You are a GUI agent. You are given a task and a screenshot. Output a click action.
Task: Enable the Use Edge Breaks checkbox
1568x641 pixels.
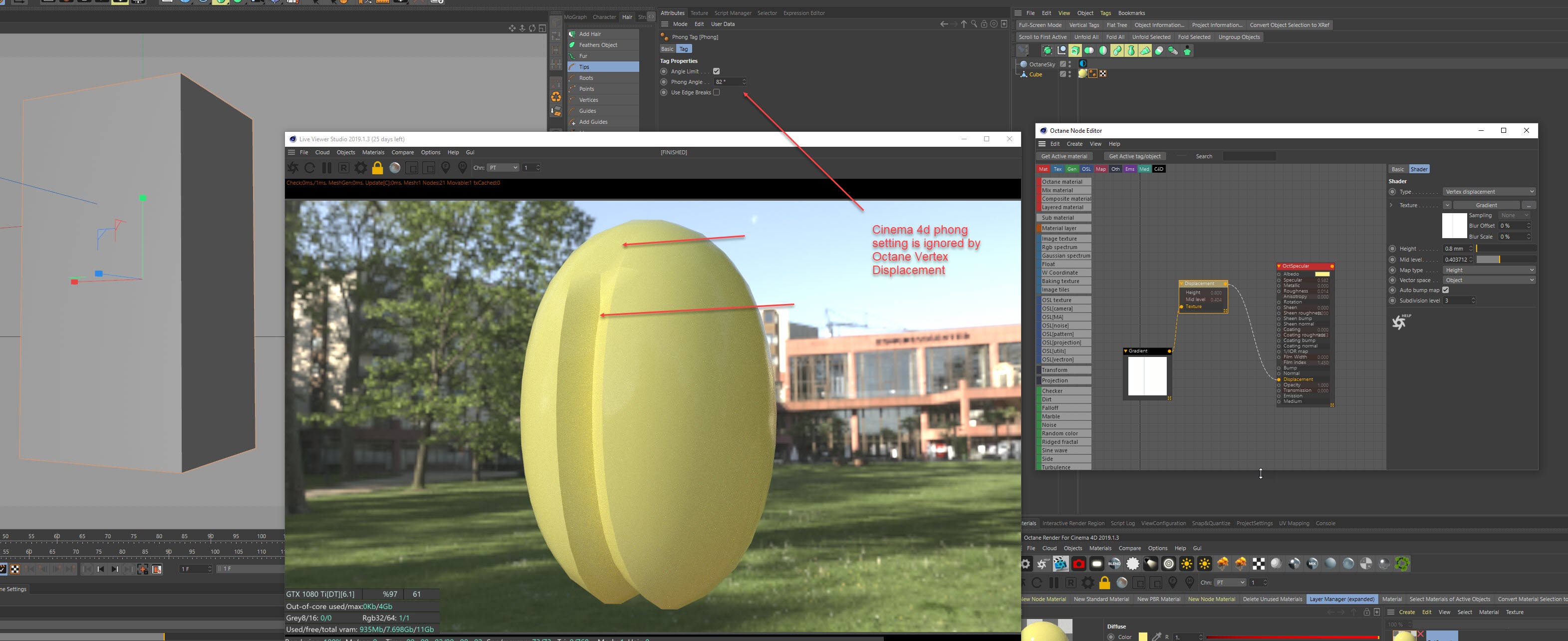click(x=717, y=92)
